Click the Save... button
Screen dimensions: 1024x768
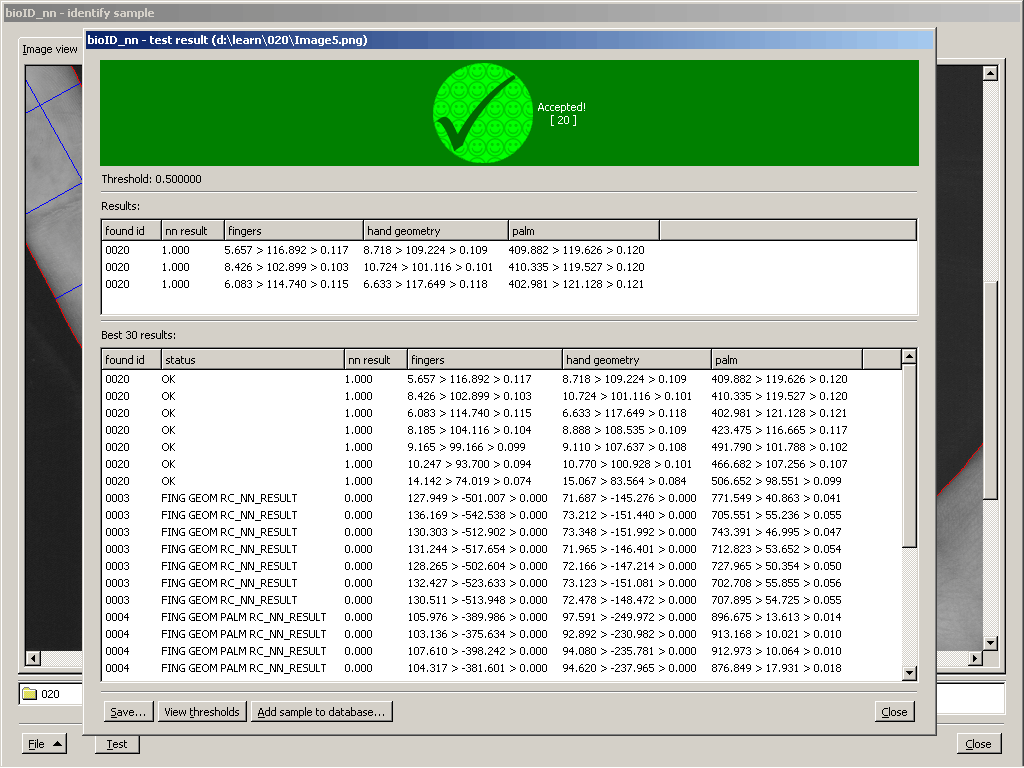[129, 712]
